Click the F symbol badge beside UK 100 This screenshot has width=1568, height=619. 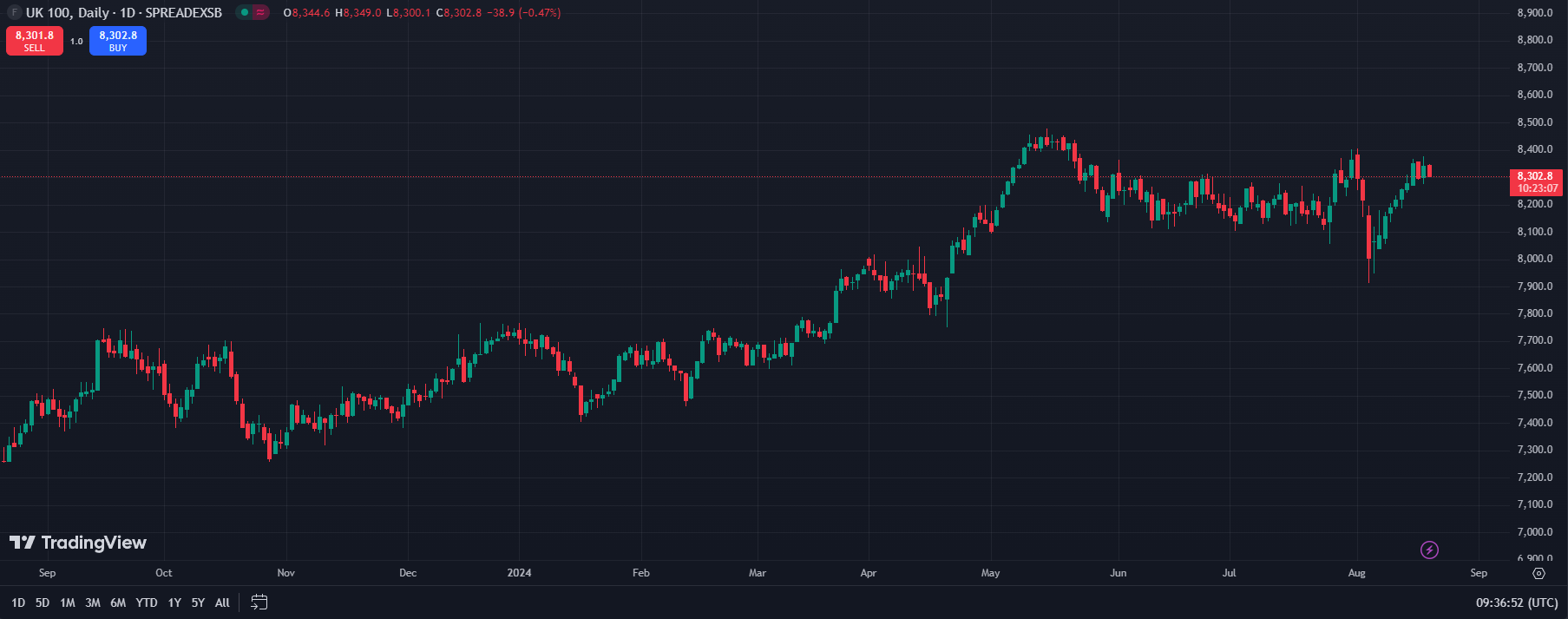(14, 13)
